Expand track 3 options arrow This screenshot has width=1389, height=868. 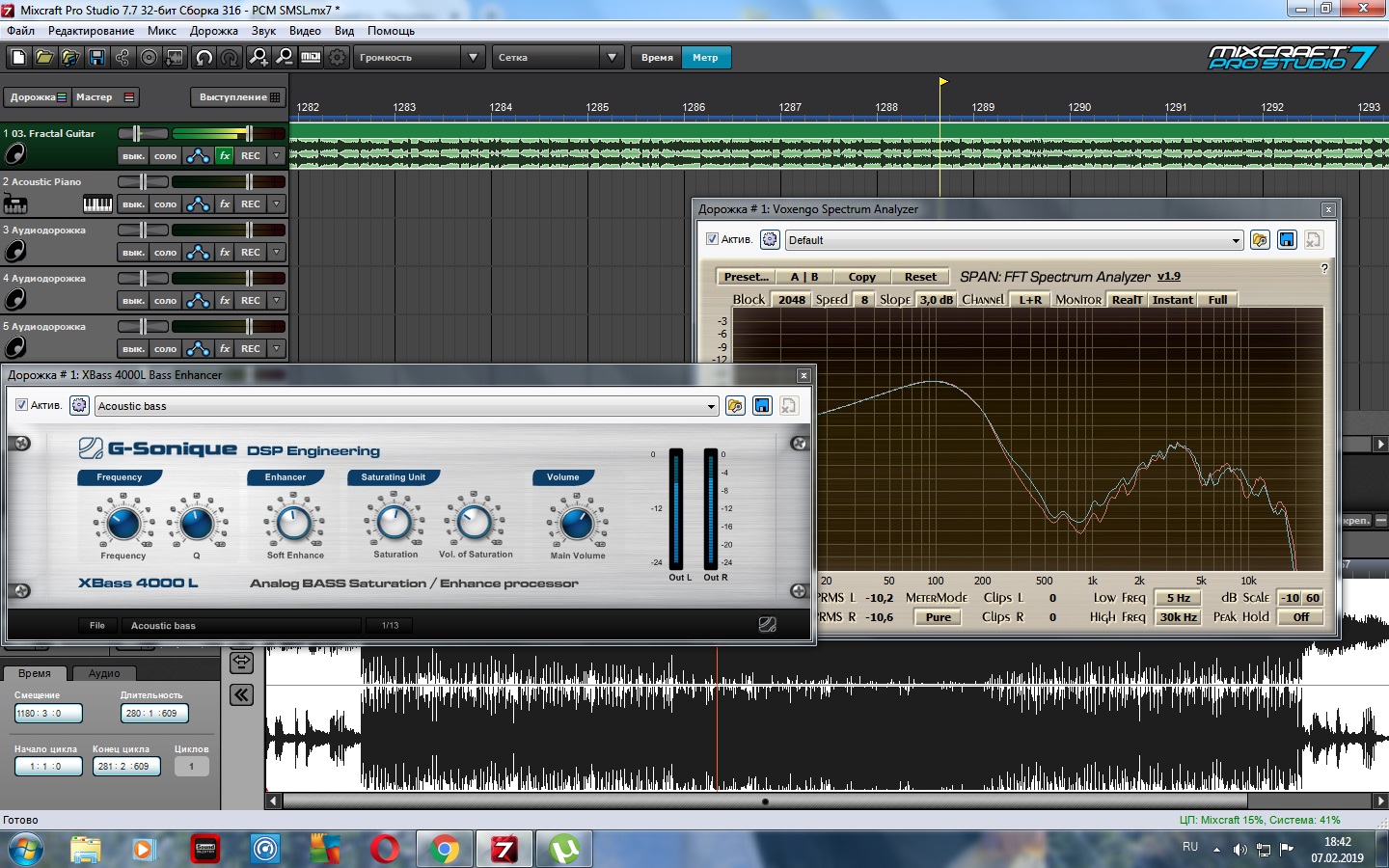[x=277, y=252]
